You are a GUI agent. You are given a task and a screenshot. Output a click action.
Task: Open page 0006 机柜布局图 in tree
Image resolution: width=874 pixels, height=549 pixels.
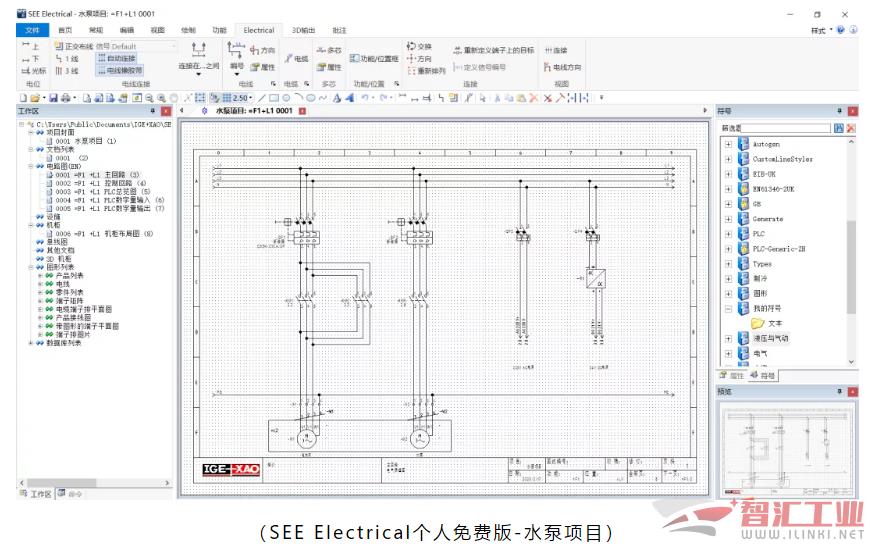coord(104,234)
